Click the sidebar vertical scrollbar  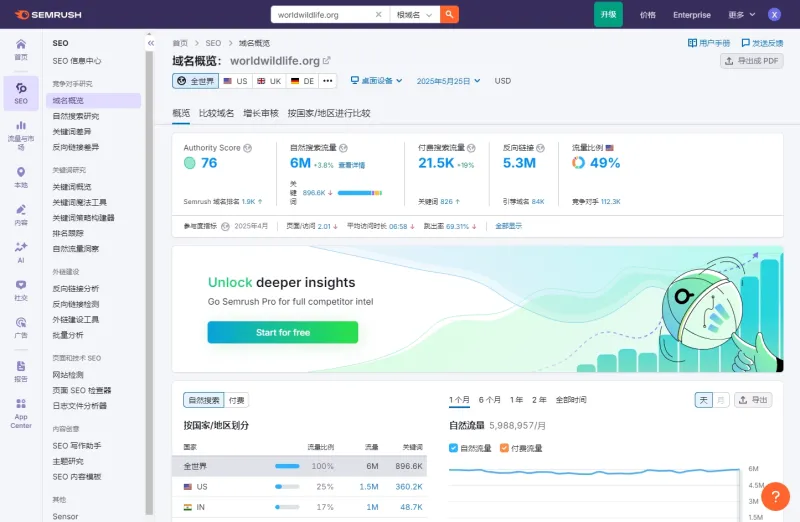(x=149, y=281)
